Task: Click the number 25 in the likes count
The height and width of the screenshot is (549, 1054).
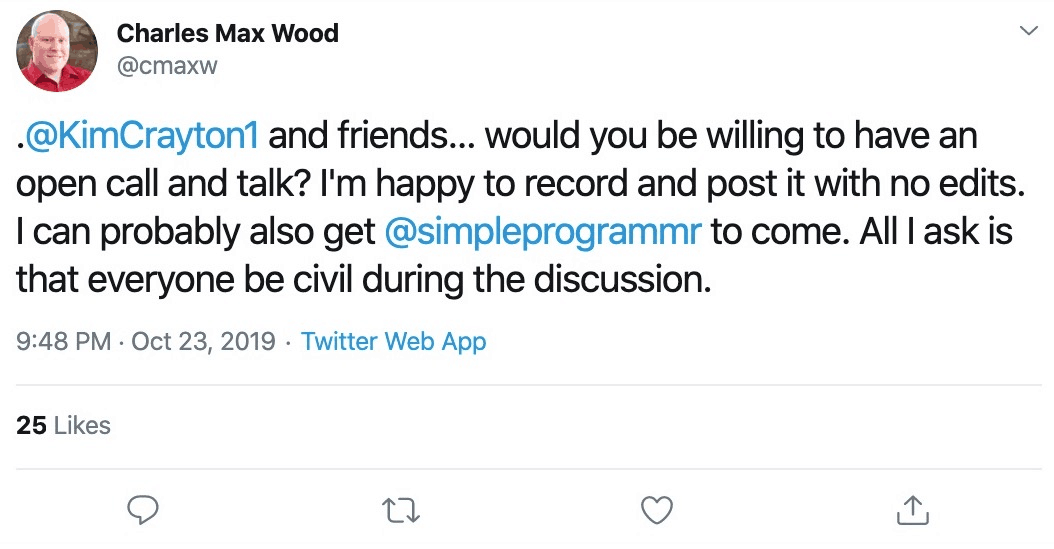Action: [32, 425]
